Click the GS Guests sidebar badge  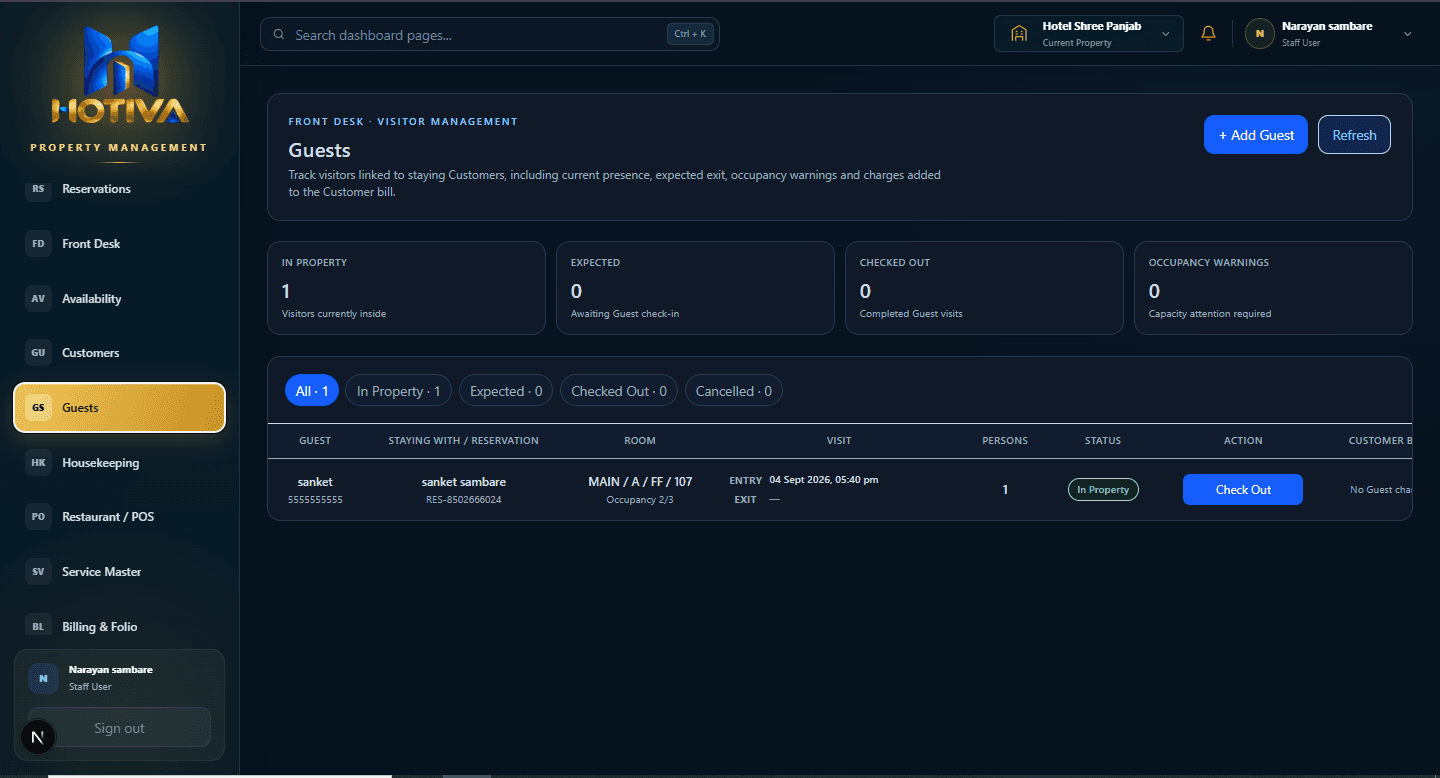[38, 408]
